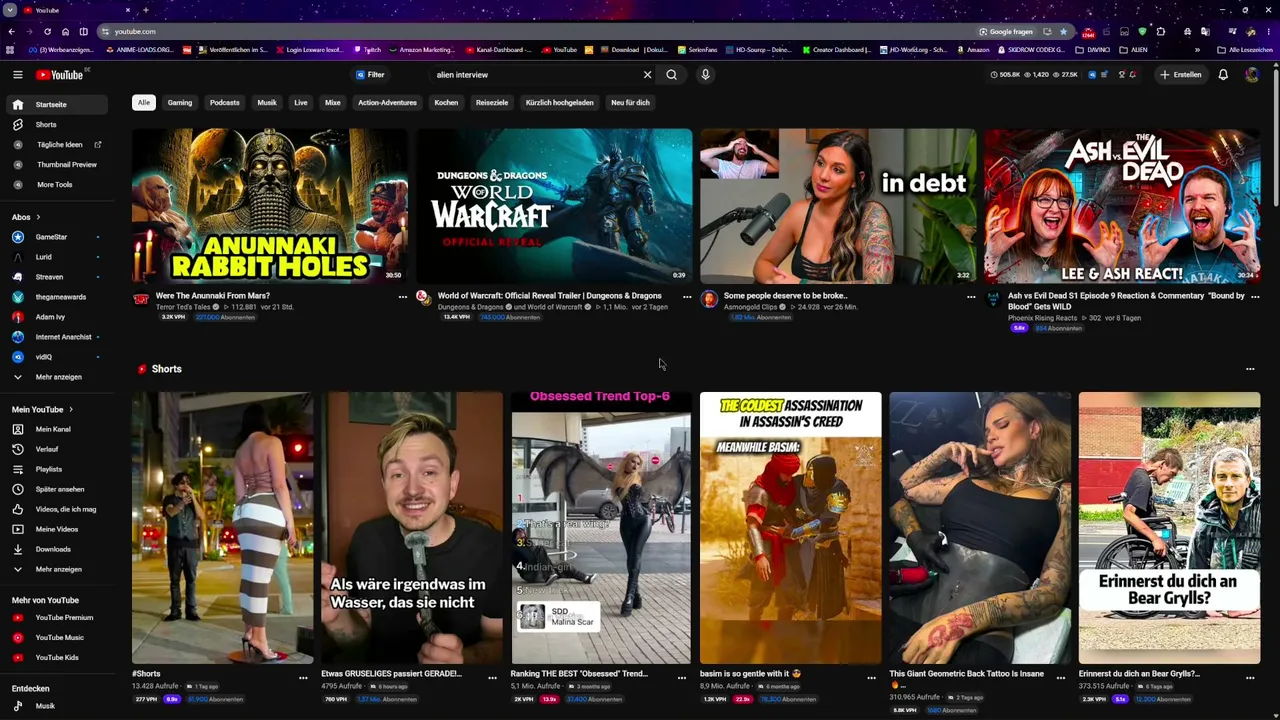Open the vidIQ Filter button
This screenshot has height=720, width=1280.
point(370,75)
